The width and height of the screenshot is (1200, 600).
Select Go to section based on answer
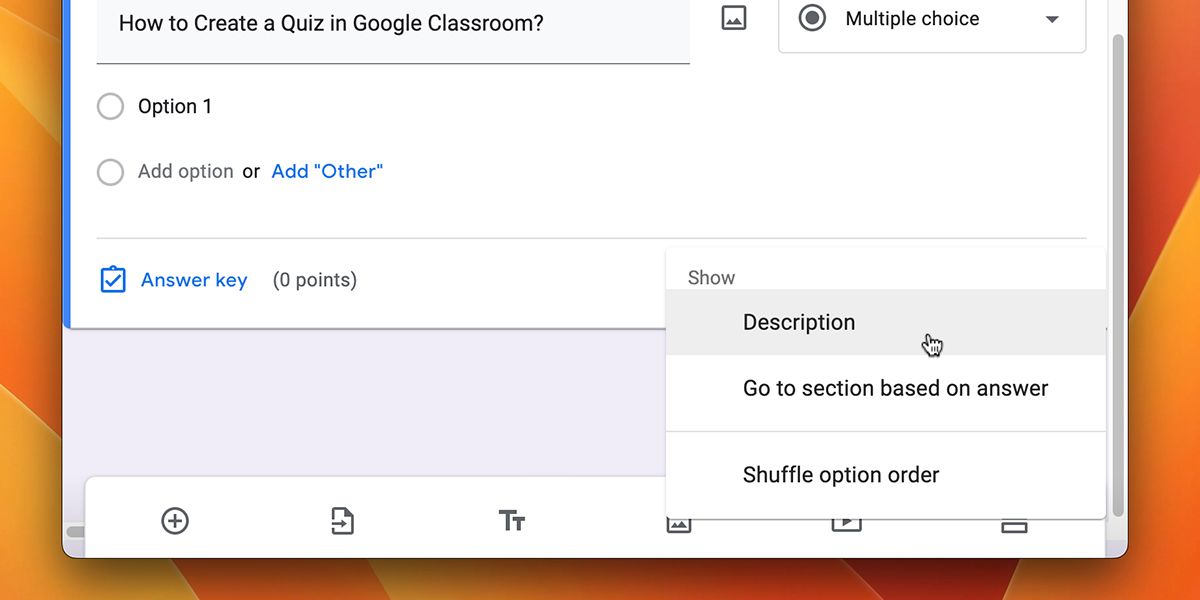click(x=895, y=389)
